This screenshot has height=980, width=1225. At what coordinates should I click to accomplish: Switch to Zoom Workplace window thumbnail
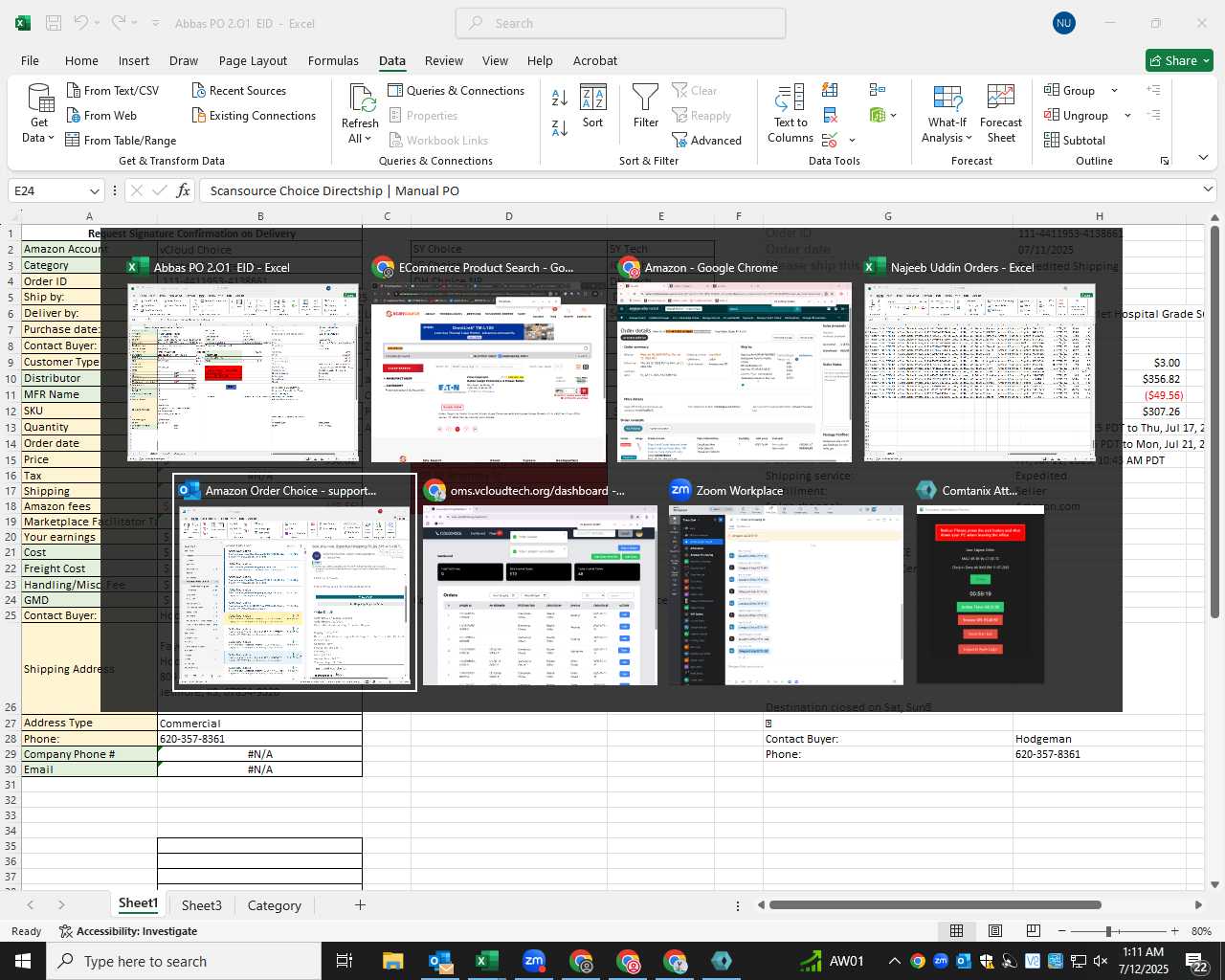click(x=785, y=584)
